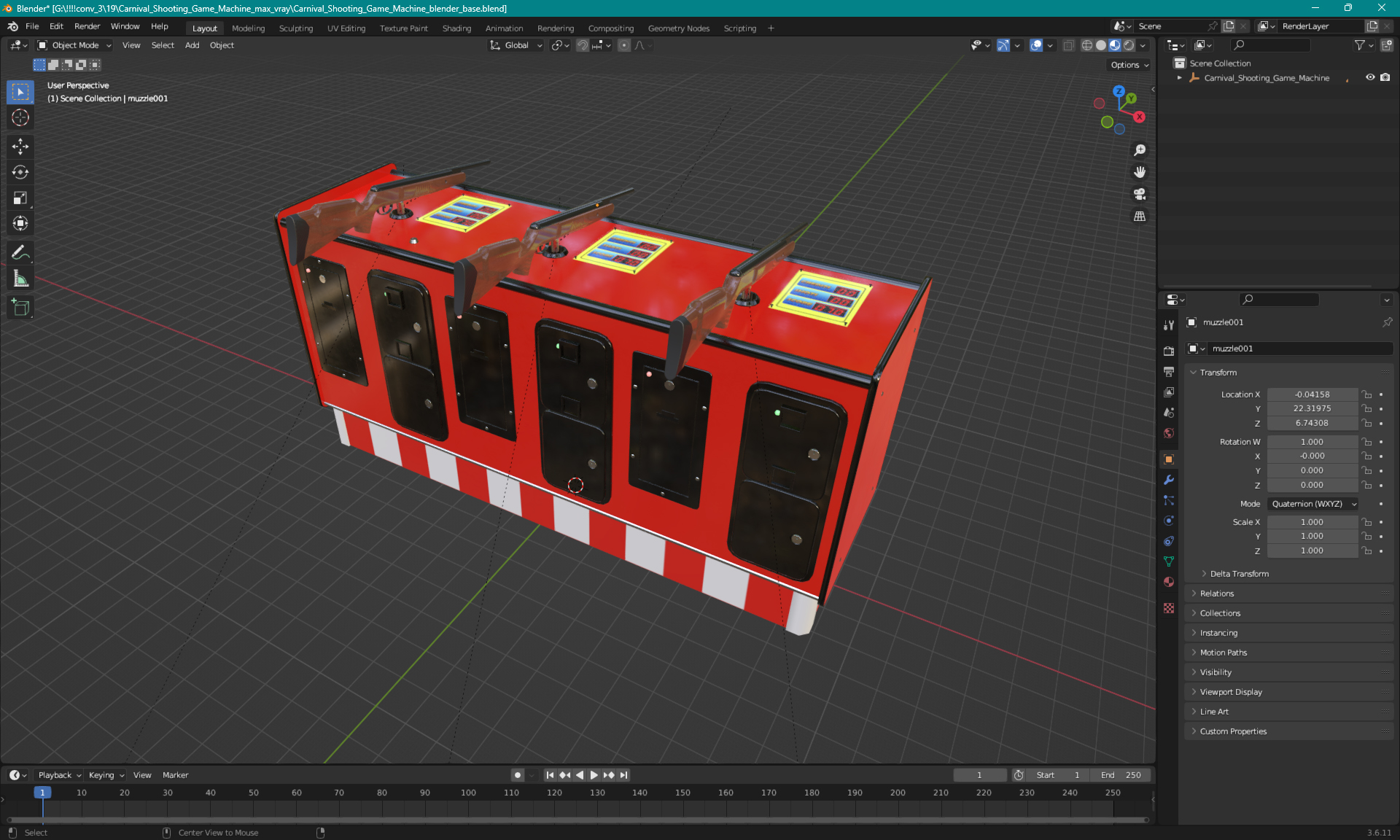Click the current frame marker on timeline
The image size is (1400, 840).
coord(42,793)
